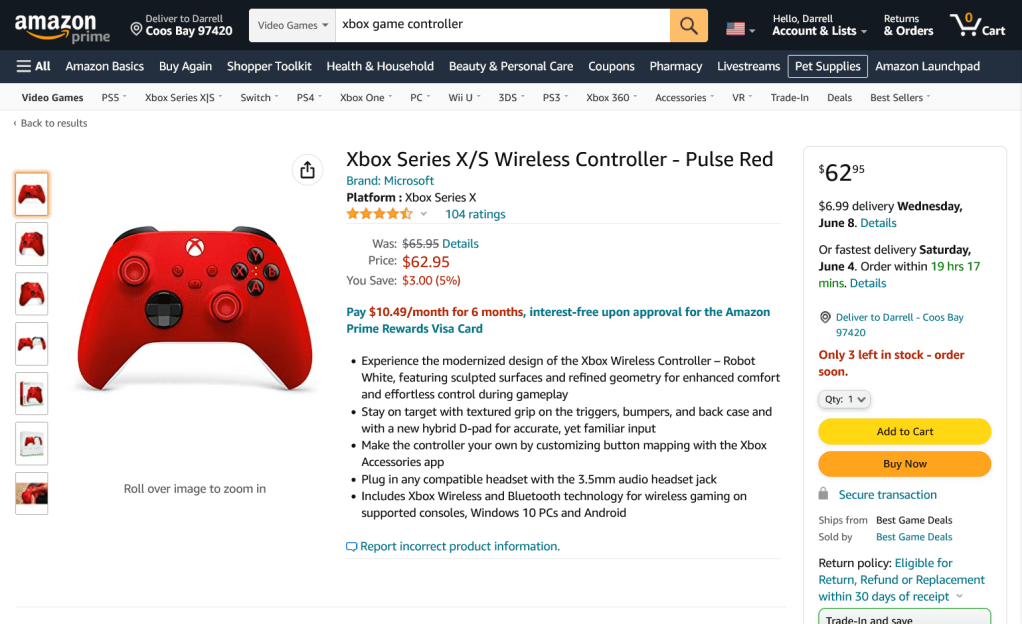Click the orange search magnifier button
Viewport: 1022px width, 624px height.
point(688,25)
